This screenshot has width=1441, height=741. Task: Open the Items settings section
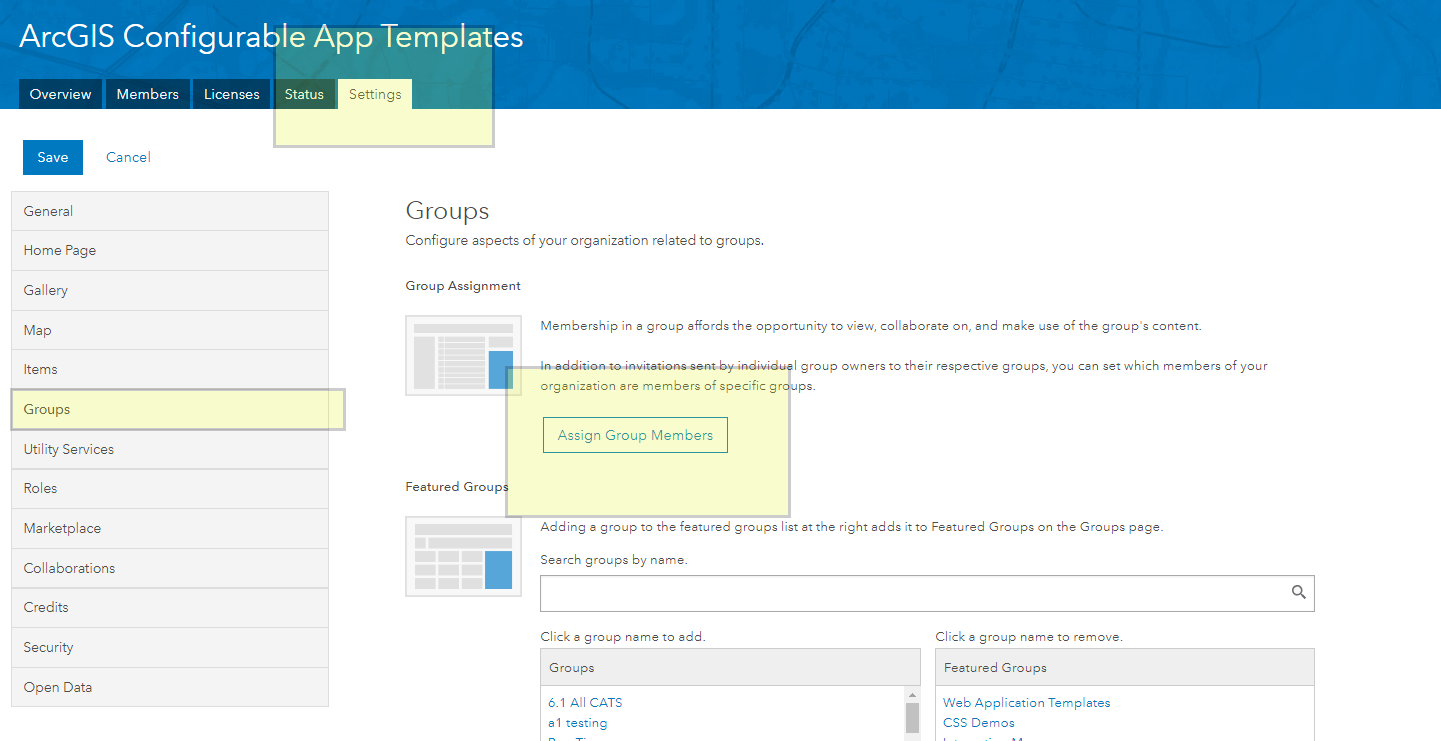170,369
